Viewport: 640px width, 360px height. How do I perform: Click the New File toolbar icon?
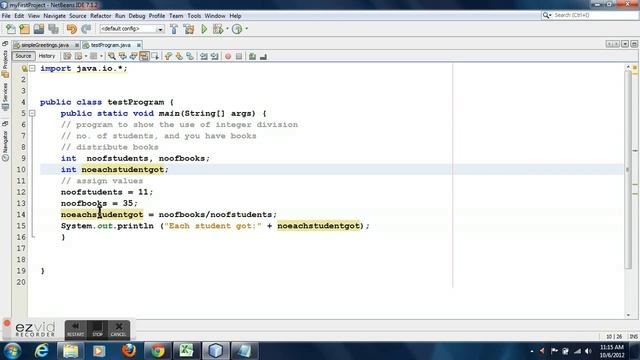[x=11, y=29]
